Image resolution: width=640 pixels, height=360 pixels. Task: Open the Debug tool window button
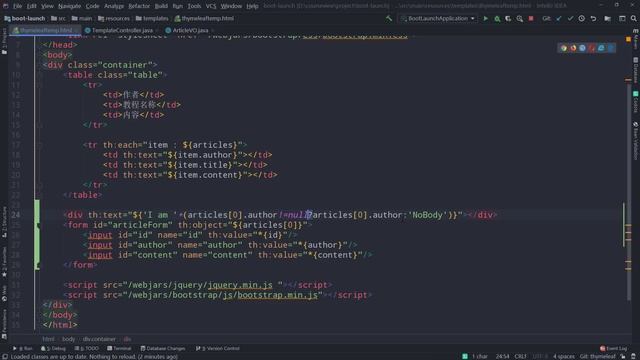[53, 348]
